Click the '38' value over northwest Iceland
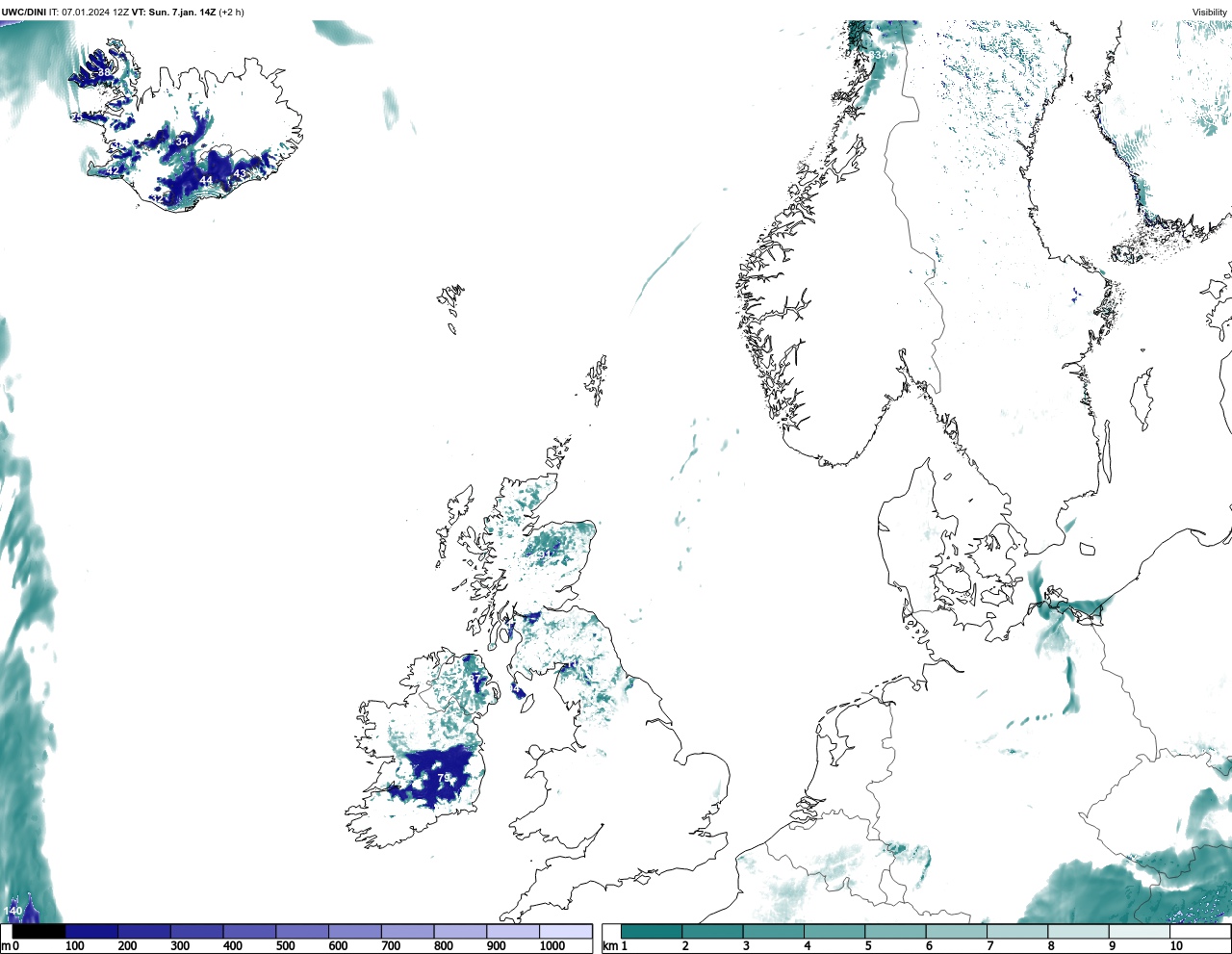 [104, 72]
